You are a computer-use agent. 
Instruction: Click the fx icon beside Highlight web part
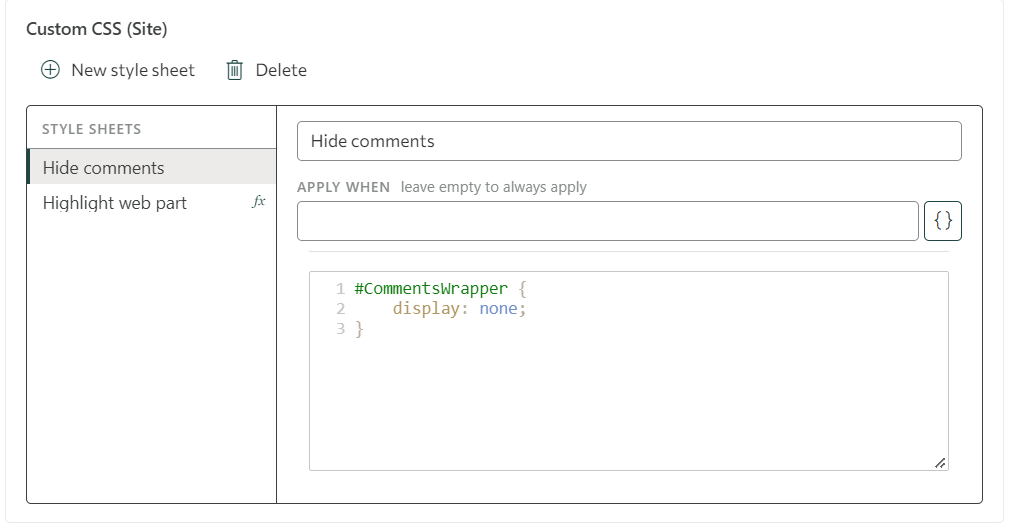[258, 201]
